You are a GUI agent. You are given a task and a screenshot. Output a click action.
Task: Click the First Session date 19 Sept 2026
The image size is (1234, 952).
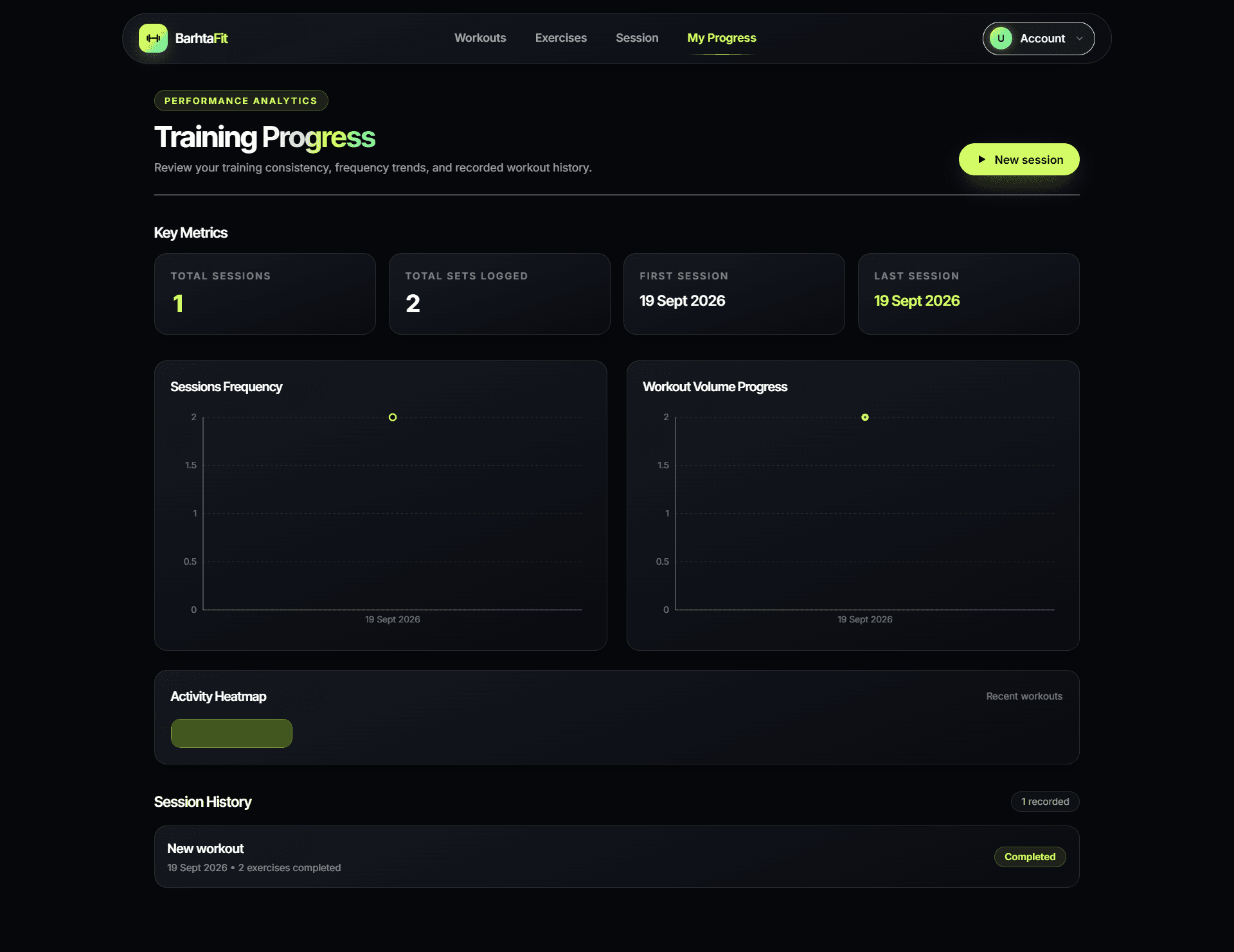(x=682, y=301)
